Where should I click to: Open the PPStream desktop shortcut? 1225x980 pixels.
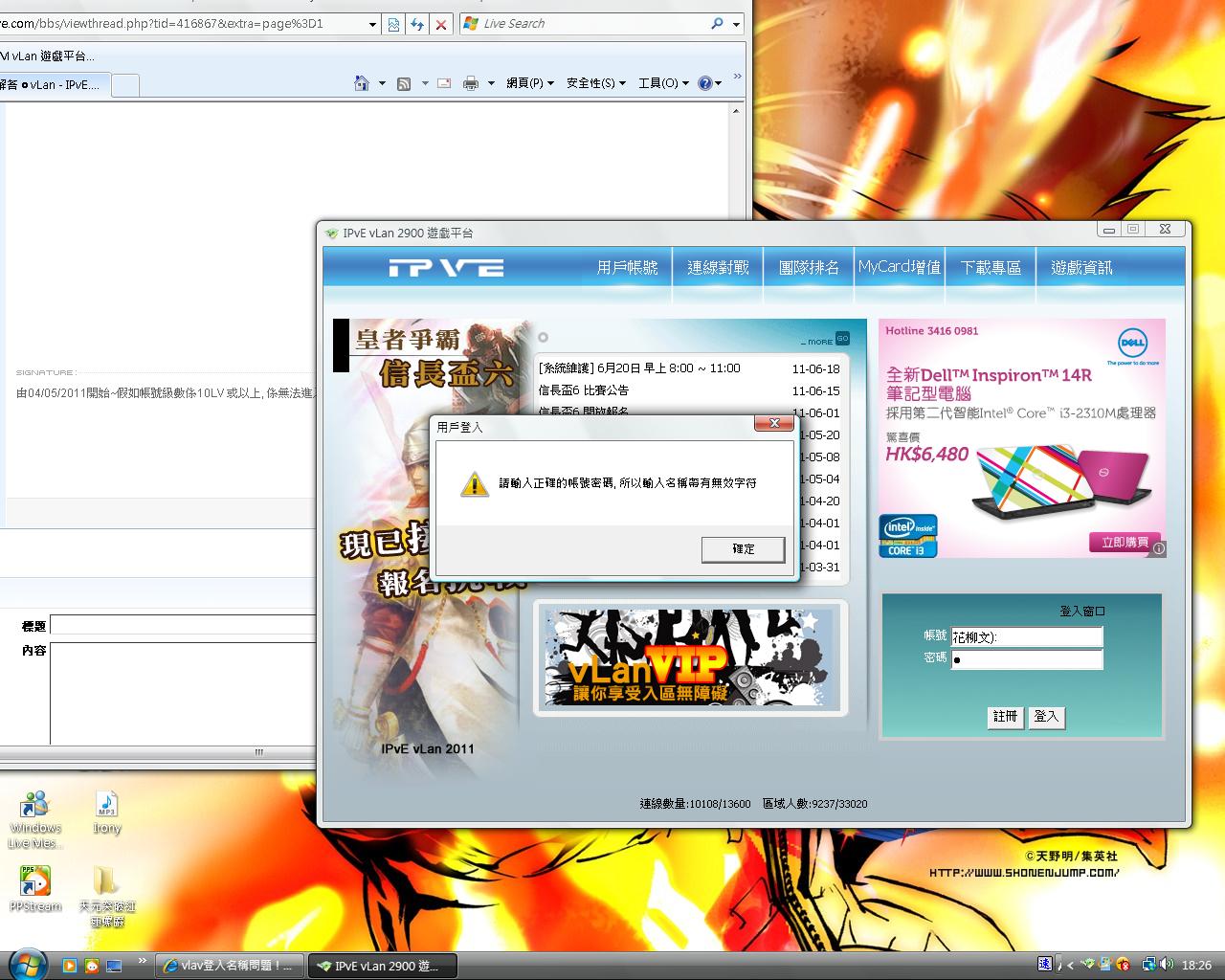35,881
